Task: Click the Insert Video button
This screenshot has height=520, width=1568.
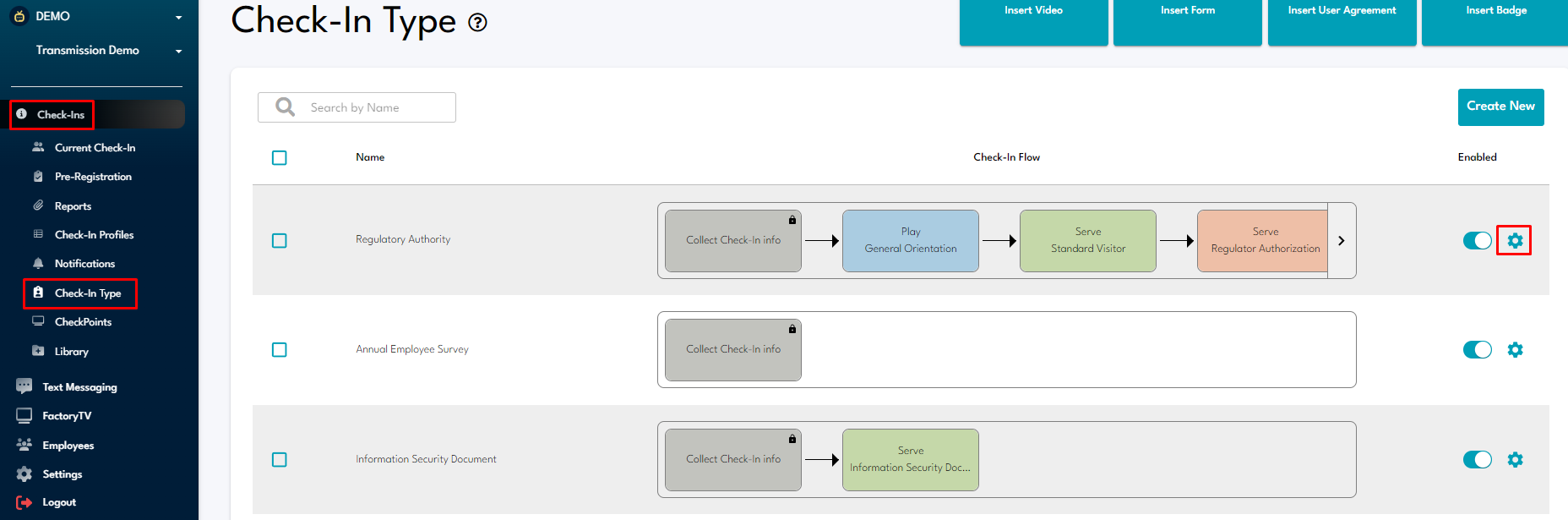Action: pos(1033,21)
